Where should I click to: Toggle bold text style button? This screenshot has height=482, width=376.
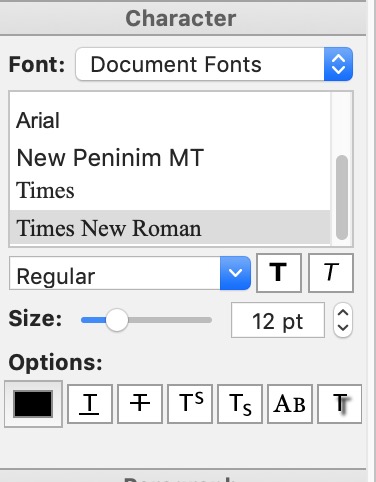point(279,273)
